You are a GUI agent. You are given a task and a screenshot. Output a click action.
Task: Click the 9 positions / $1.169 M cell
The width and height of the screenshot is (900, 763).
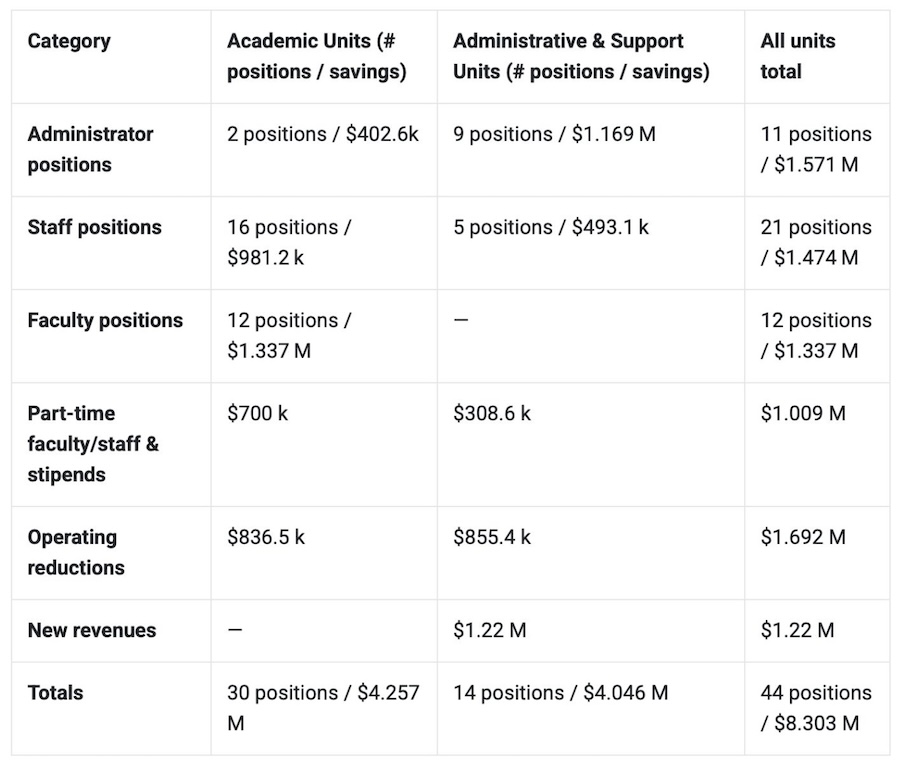[x=554, y=134]
